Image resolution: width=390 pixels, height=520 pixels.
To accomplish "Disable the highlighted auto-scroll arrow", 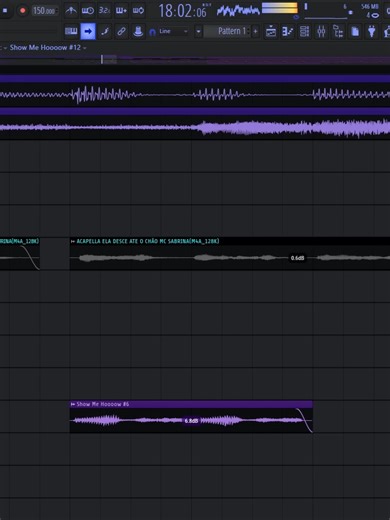I will coord(88,31).
